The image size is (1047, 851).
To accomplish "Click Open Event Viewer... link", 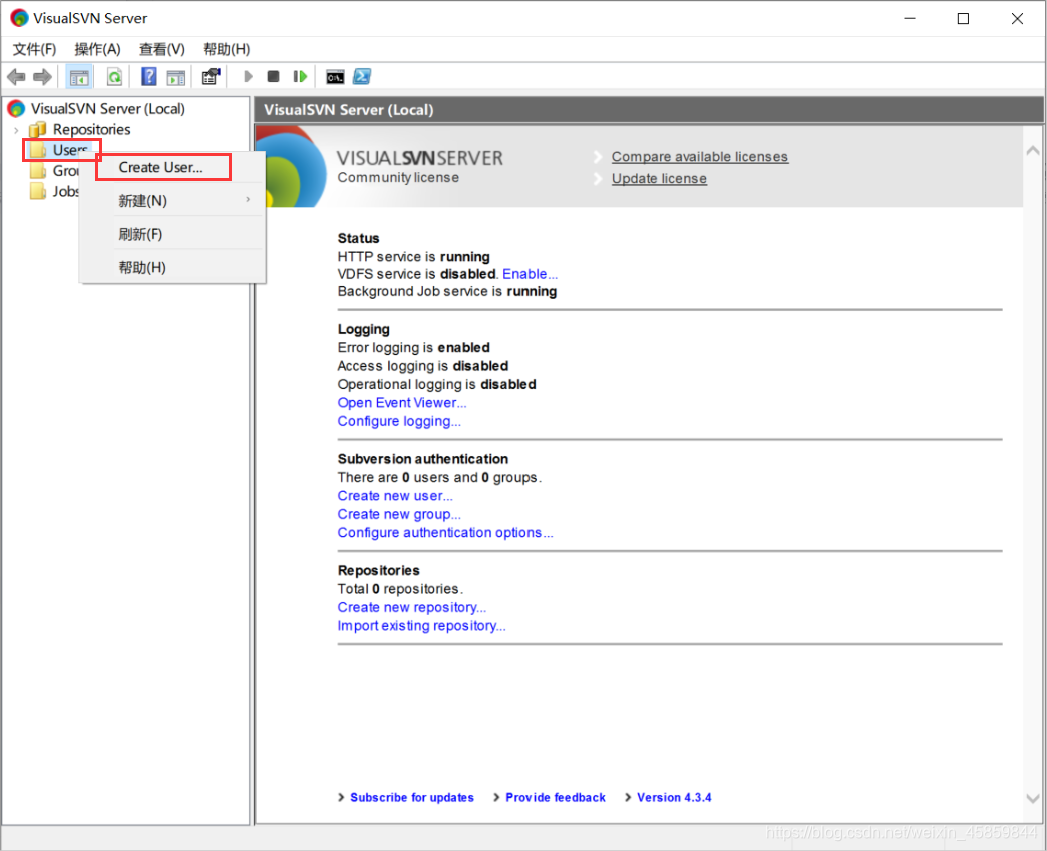I will pos(402,402).
